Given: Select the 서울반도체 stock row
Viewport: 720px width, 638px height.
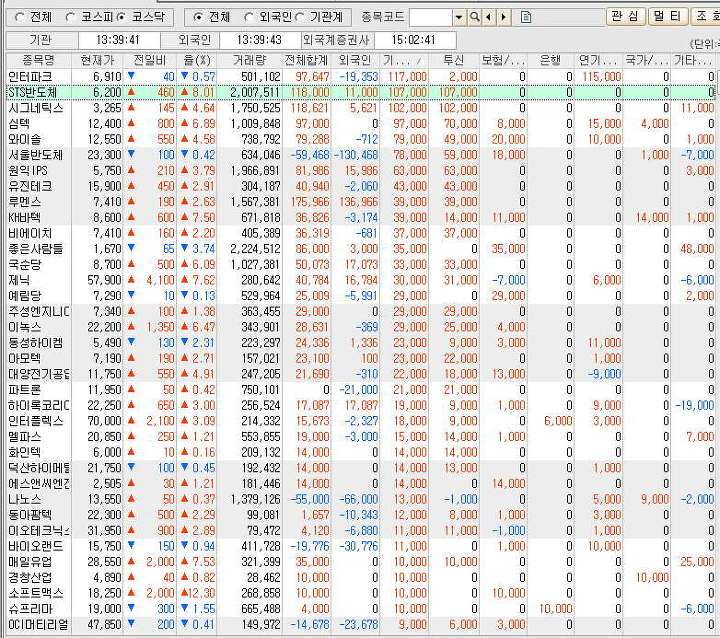Looking at the screenshot, I should tap(360, 155).
